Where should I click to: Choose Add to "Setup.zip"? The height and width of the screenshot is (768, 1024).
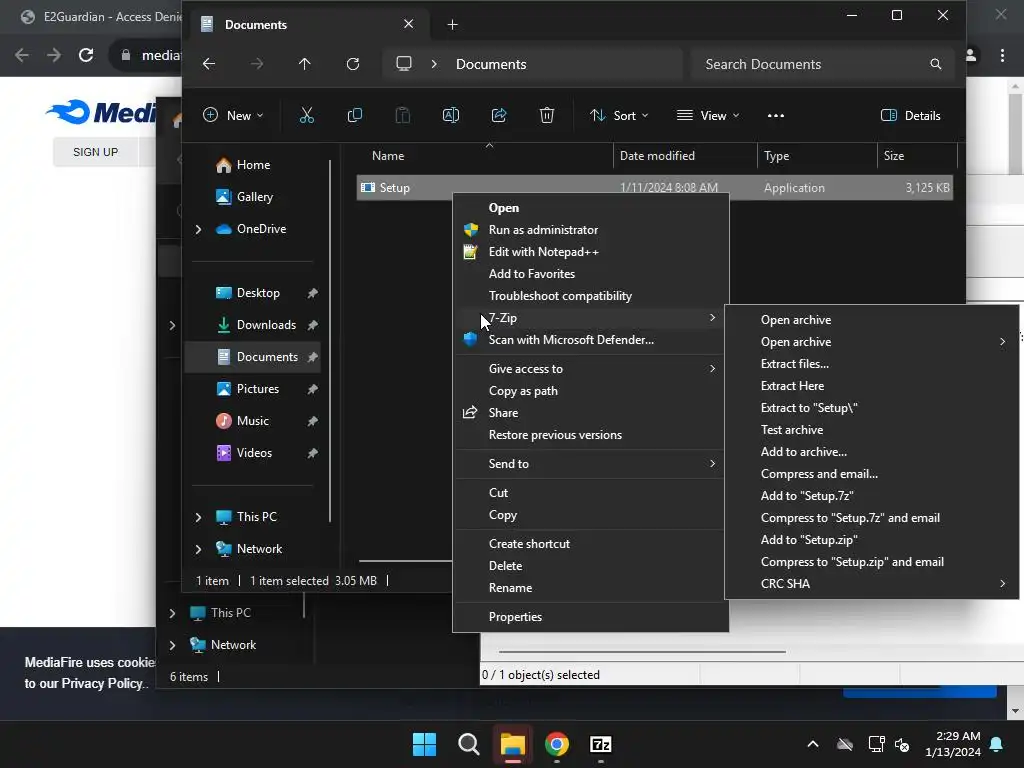coord(872,540)
